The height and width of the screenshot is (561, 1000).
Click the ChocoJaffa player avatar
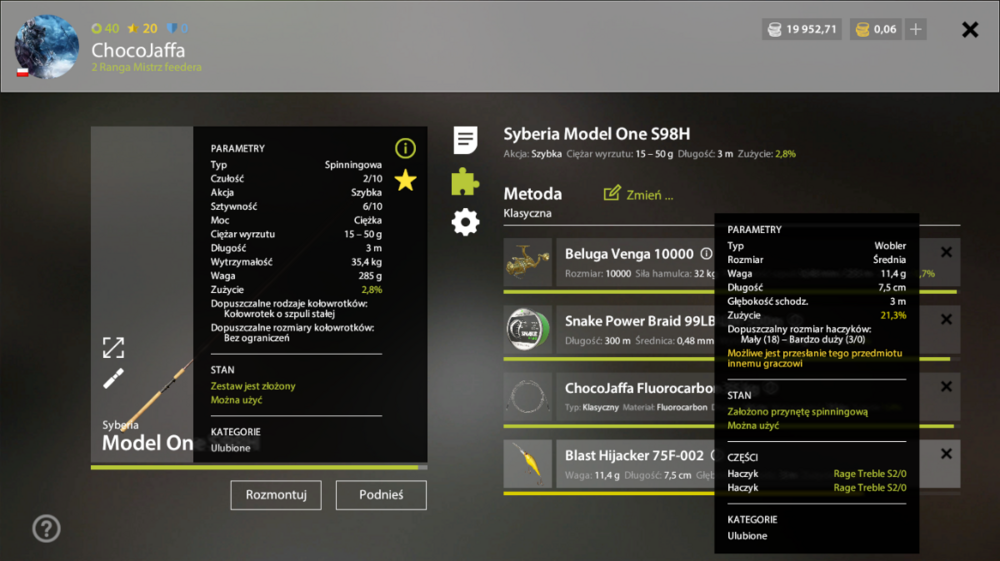[x=47, y=47]
